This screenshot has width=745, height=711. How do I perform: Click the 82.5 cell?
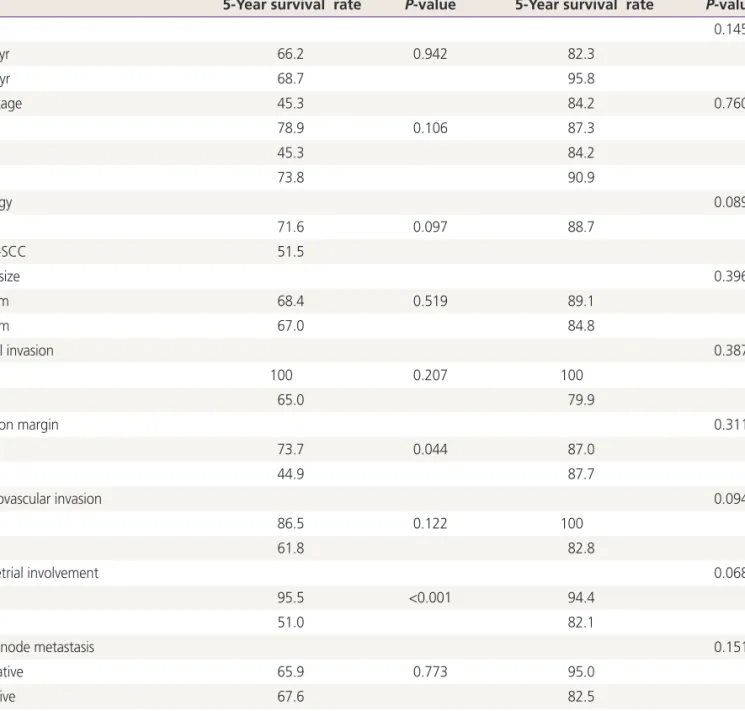click(581, 696)
